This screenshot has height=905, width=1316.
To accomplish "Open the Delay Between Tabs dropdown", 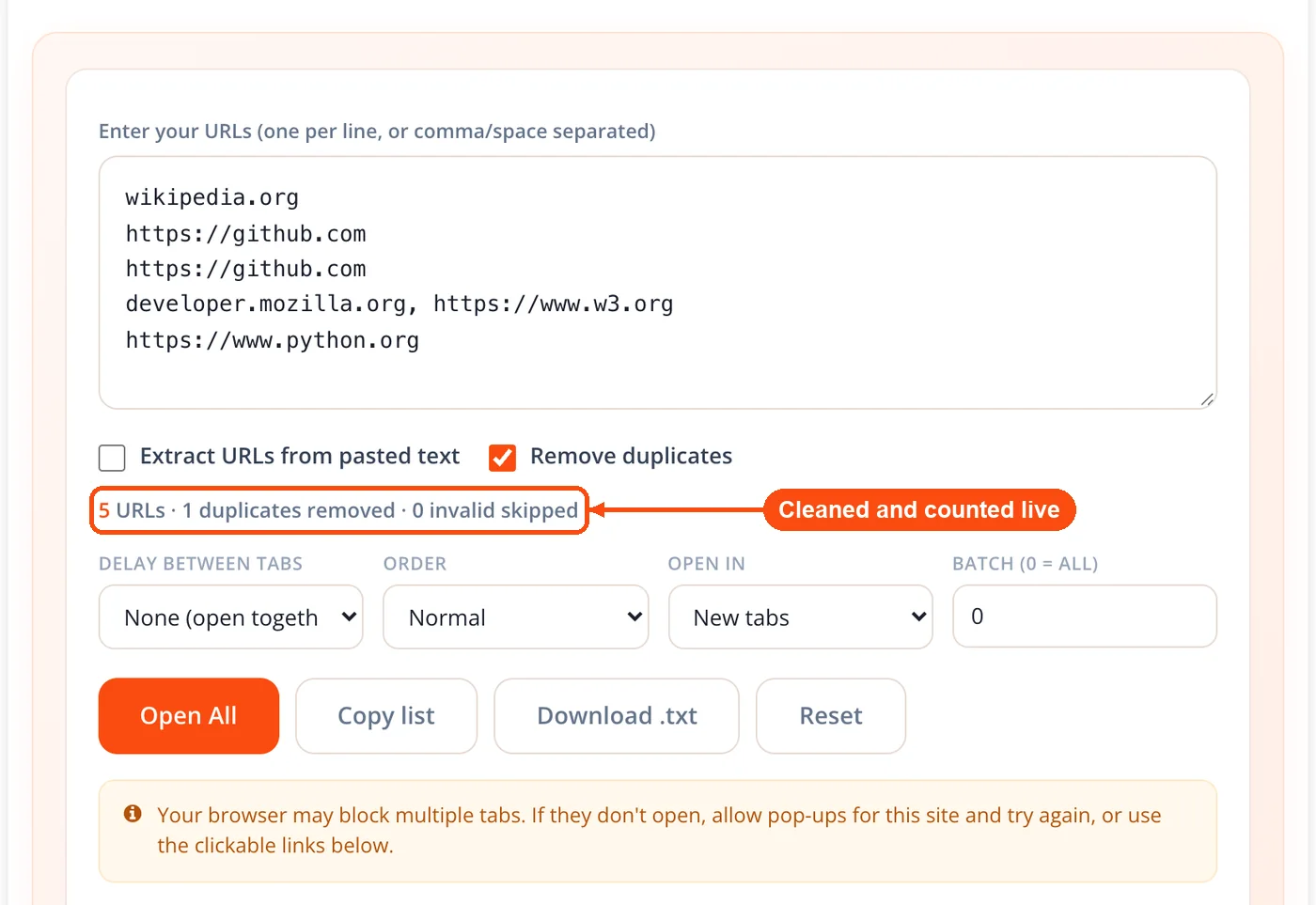I will (x=230, y=616).
